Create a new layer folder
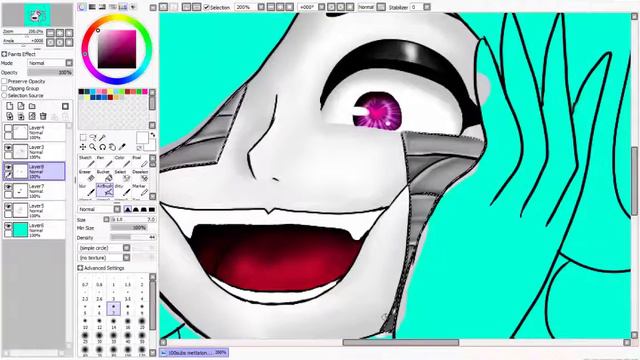The height and width of the screenshot is (360, 640). coord(32,106)
